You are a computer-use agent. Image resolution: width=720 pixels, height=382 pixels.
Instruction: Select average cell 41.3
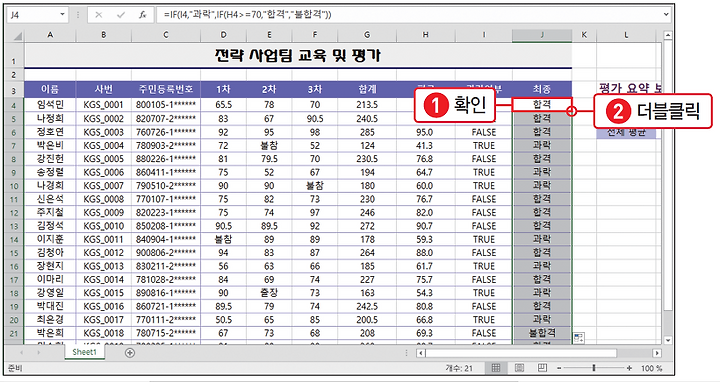click(425, 146)
